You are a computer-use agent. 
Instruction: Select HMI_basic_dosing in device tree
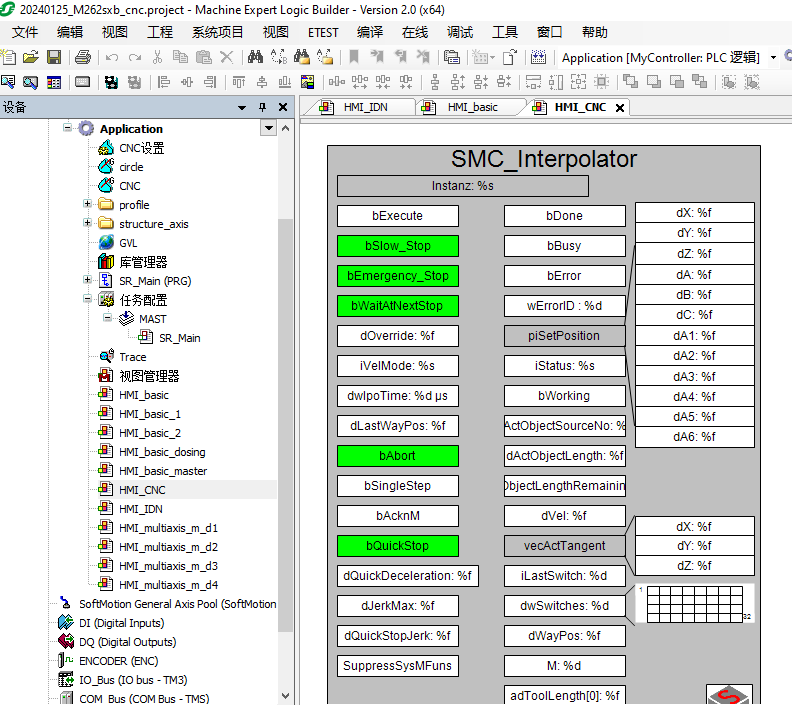point(162,452)
